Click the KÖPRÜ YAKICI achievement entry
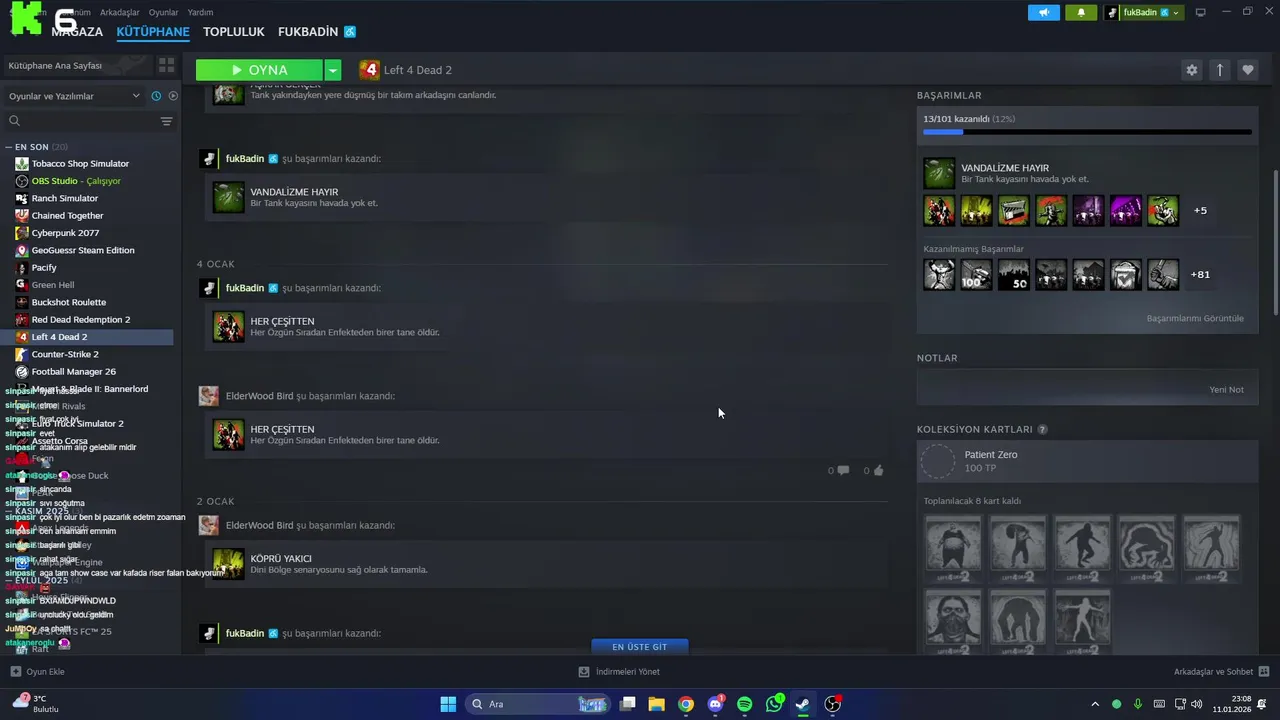This screenshot has height=720, width=1280. 545,564
